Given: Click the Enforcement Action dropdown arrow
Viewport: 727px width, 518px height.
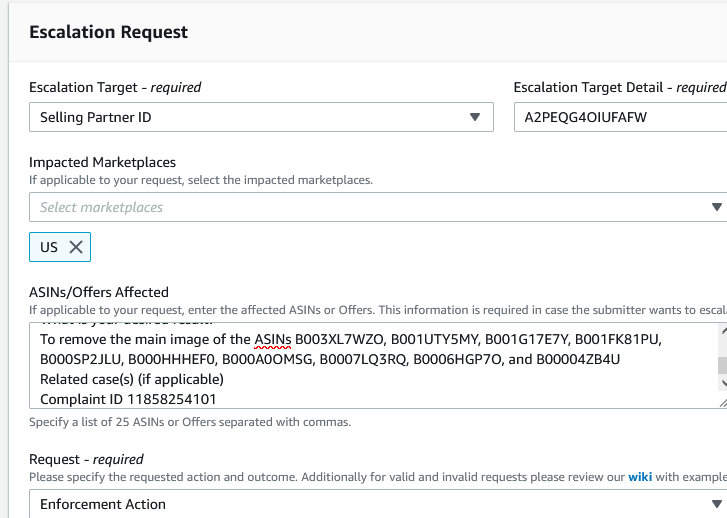Looking at the screenshot, I should tap(716, 504).
